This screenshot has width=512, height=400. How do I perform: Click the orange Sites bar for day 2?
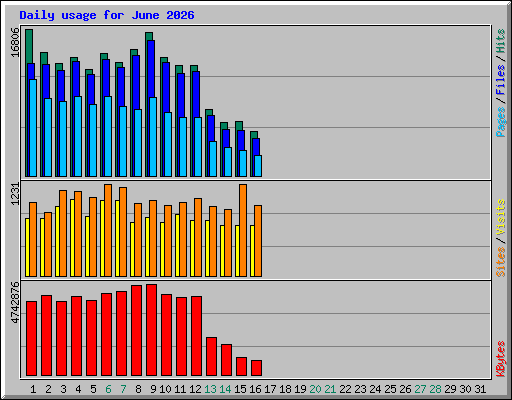pyautogui.click(x=48, y=245)
